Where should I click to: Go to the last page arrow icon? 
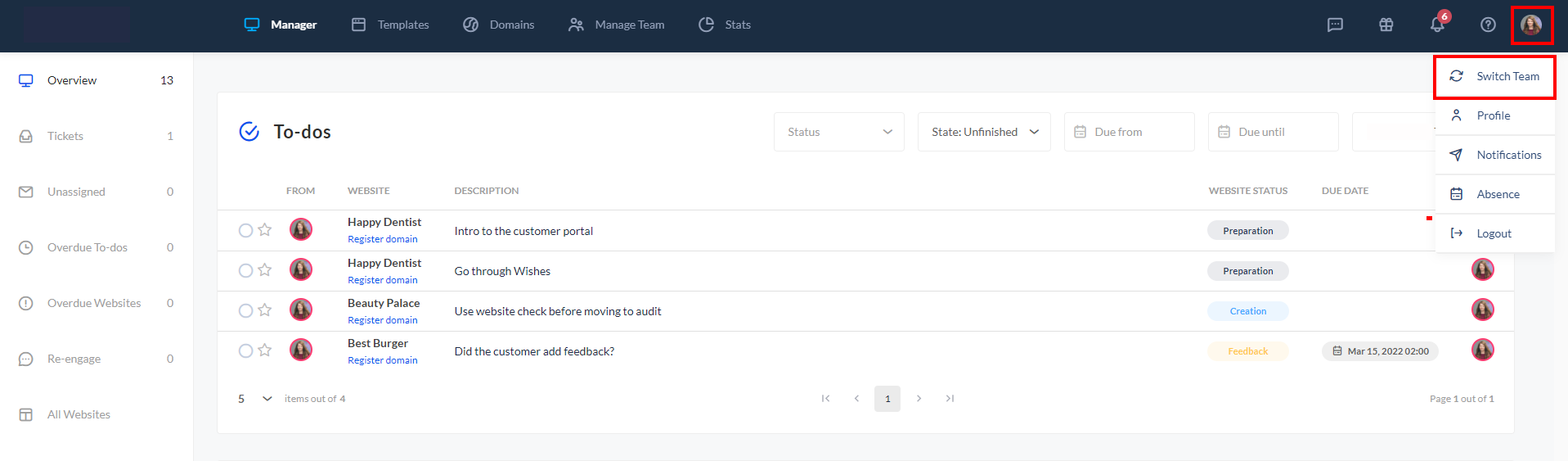coord(950,399)
